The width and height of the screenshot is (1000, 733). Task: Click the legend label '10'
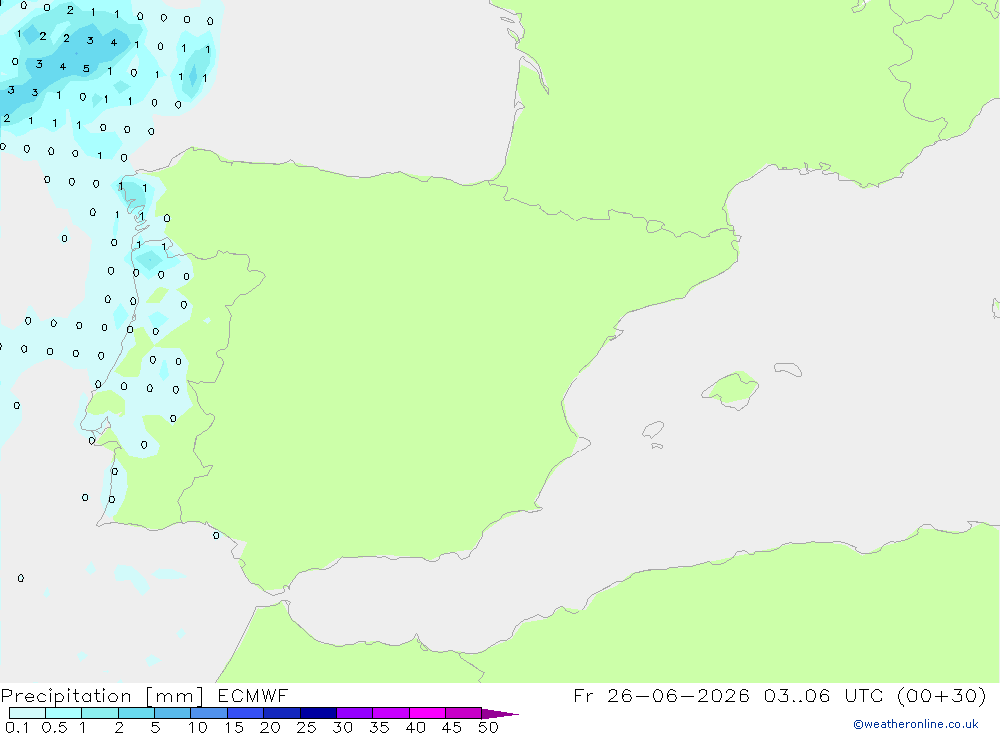tap(198, 727)
